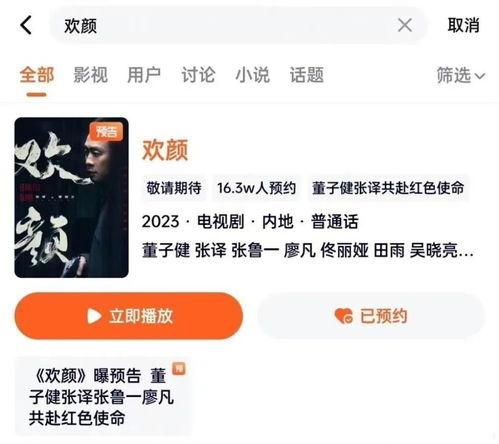
Task: Switch to the 影视 tab
Action: pyautogui.click(x=90, y=75)
